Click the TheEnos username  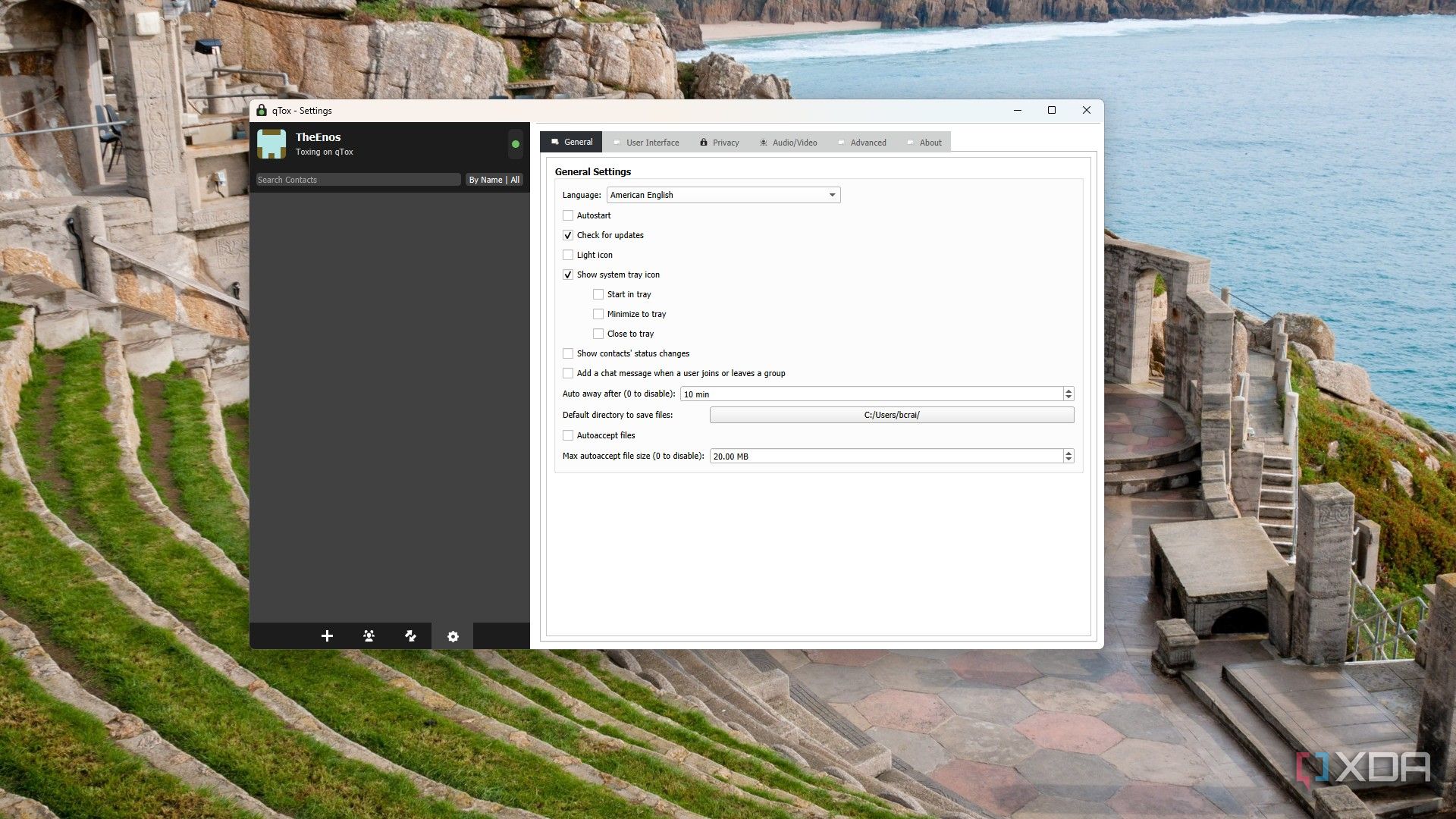[318, 137]
